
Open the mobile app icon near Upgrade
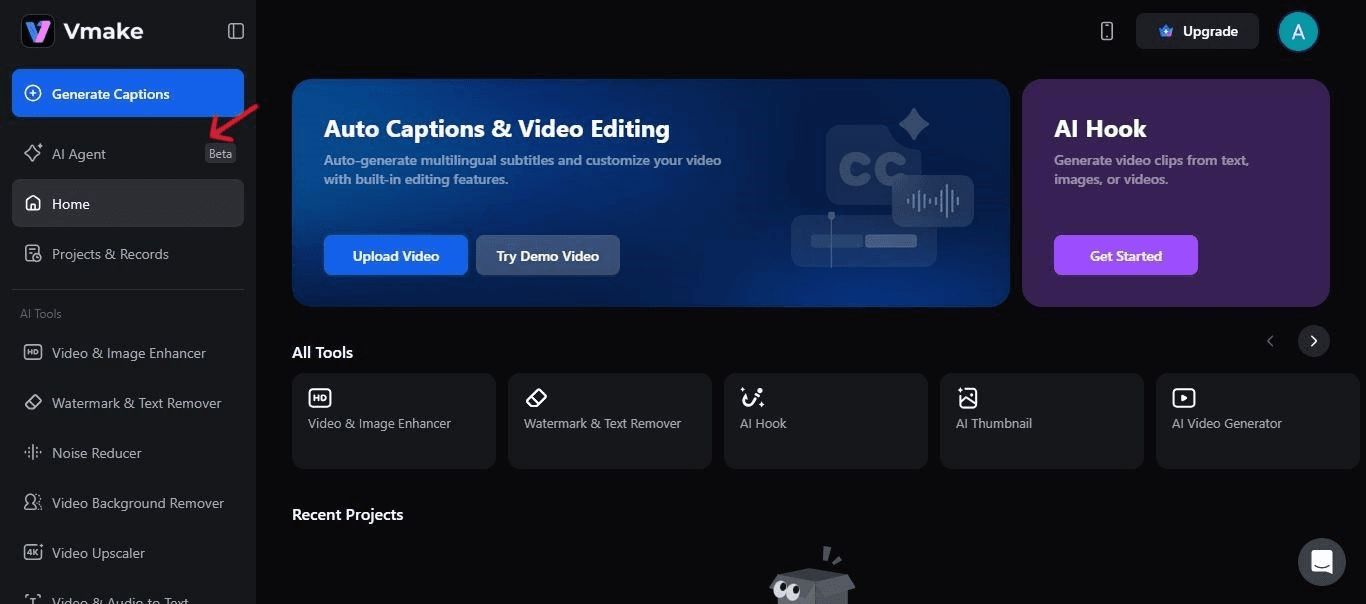coord(1106,30)
